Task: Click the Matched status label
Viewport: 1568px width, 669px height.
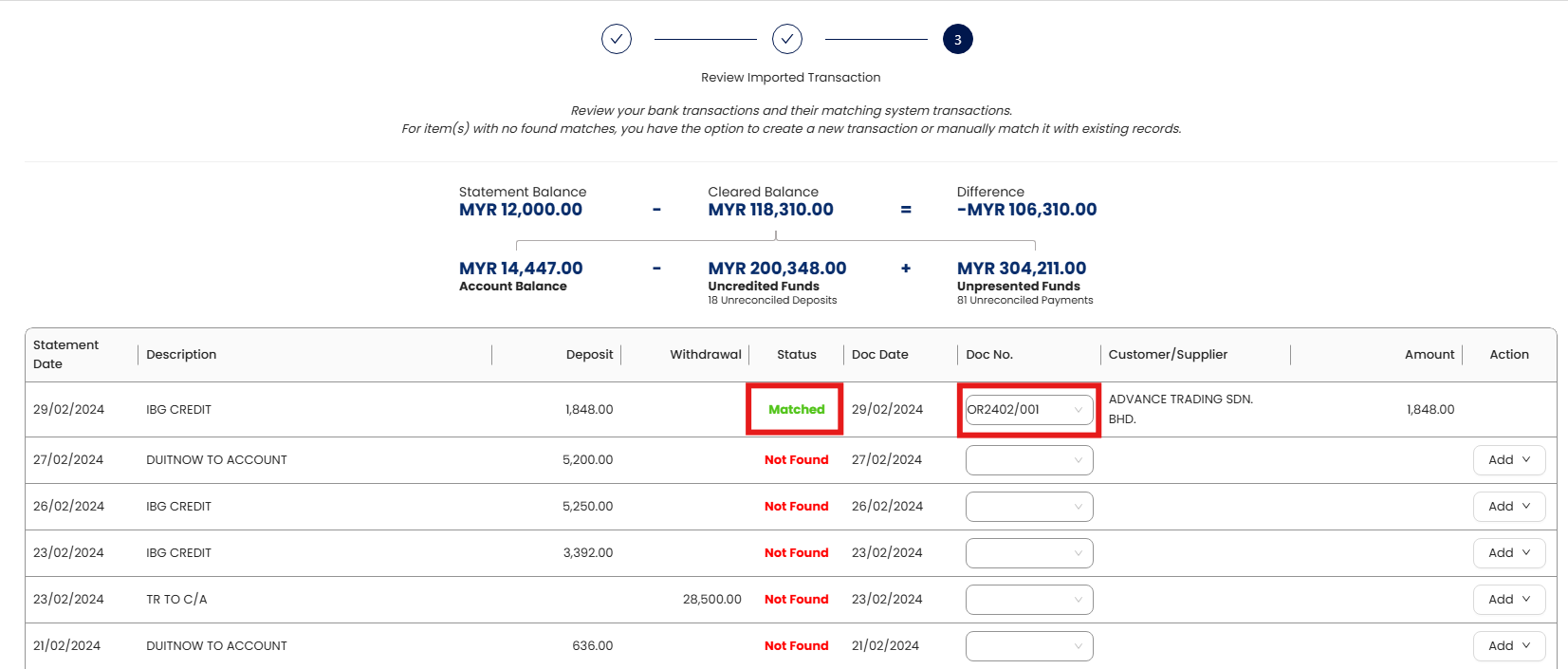Action: tap(796, 410)
